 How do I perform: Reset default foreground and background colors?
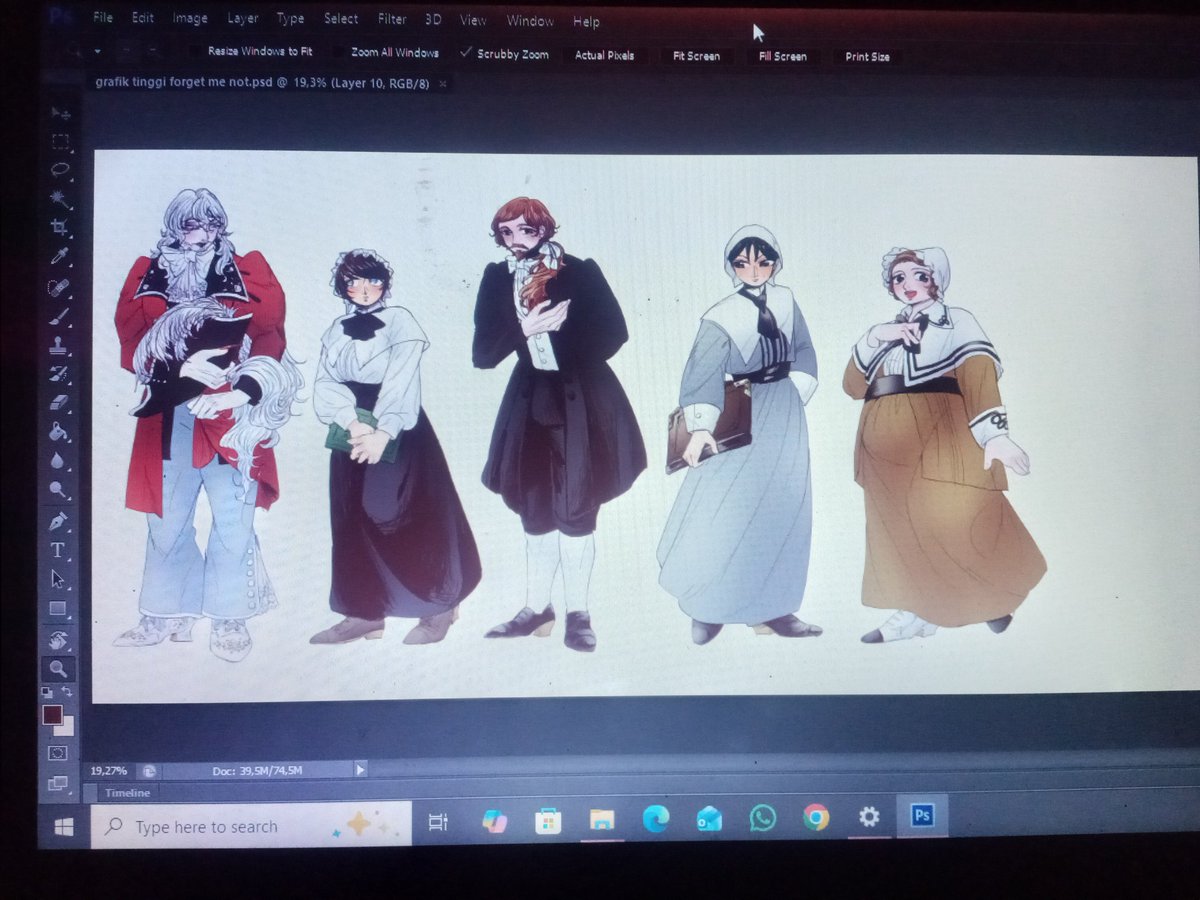pos(47,691)
